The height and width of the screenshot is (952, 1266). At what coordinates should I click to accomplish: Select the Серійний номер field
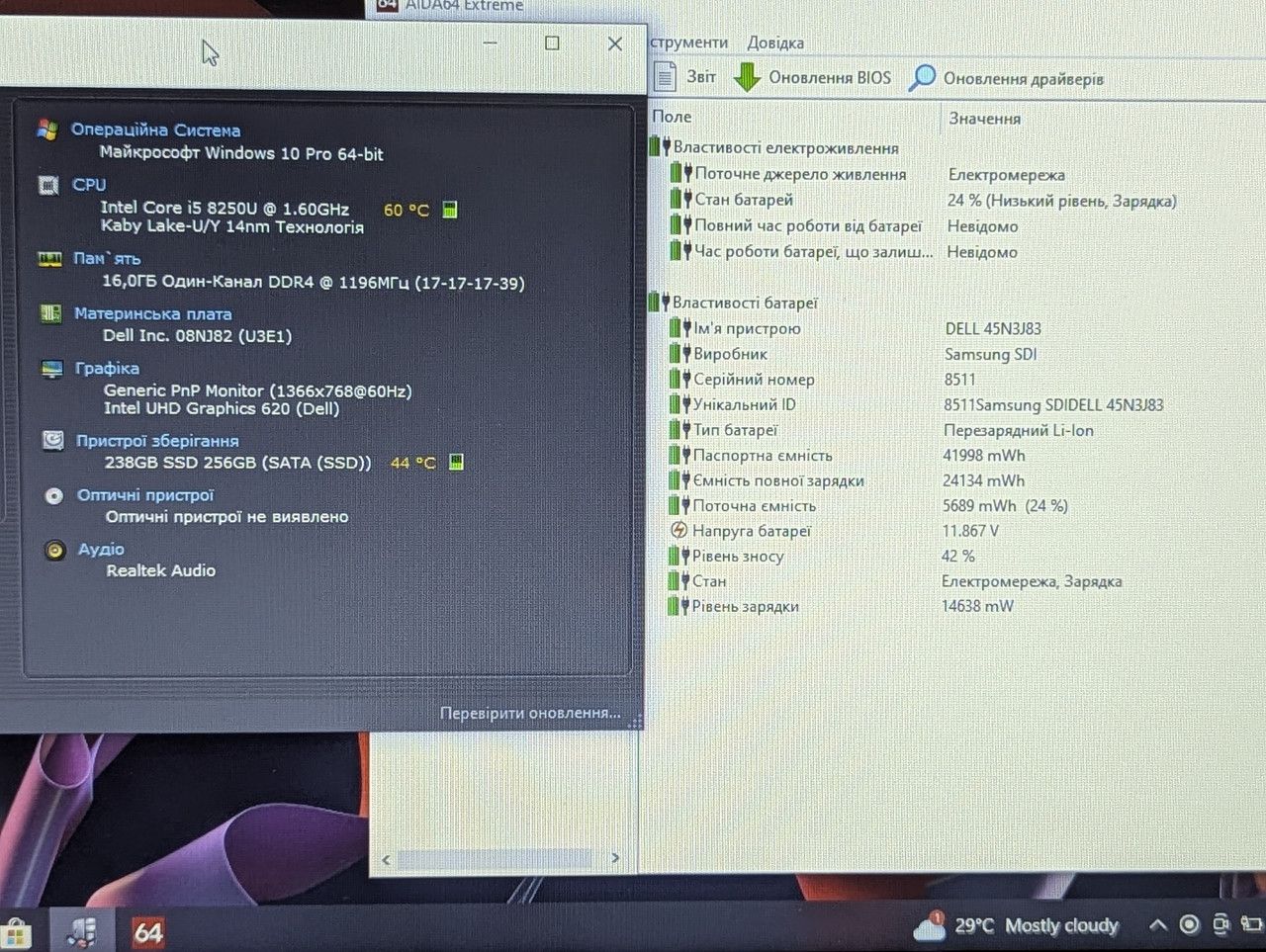click(754, 380)
